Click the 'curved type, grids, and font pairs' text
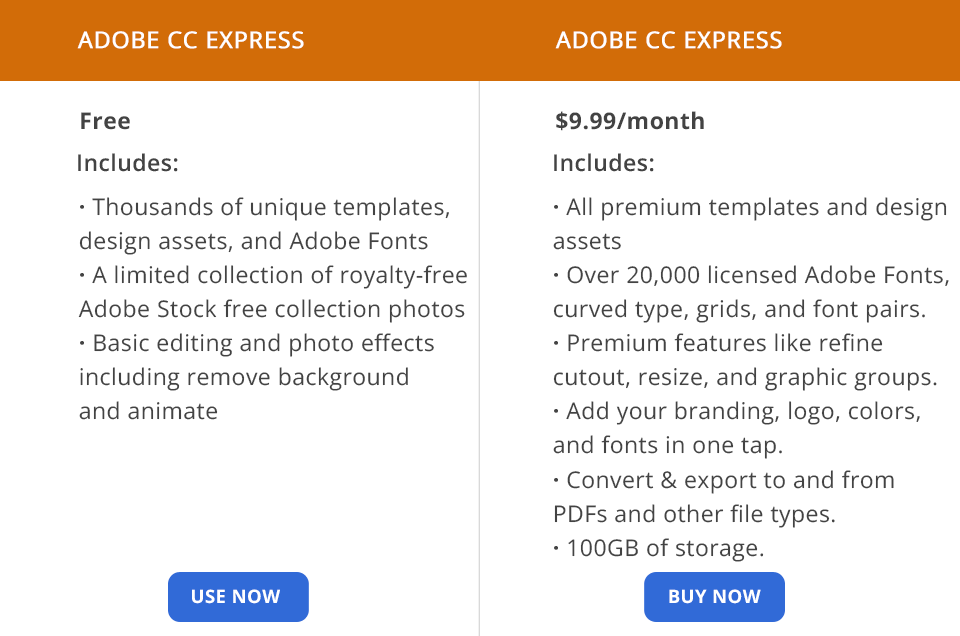The height and width of the screenshot is (636, 960). point(739,309)
